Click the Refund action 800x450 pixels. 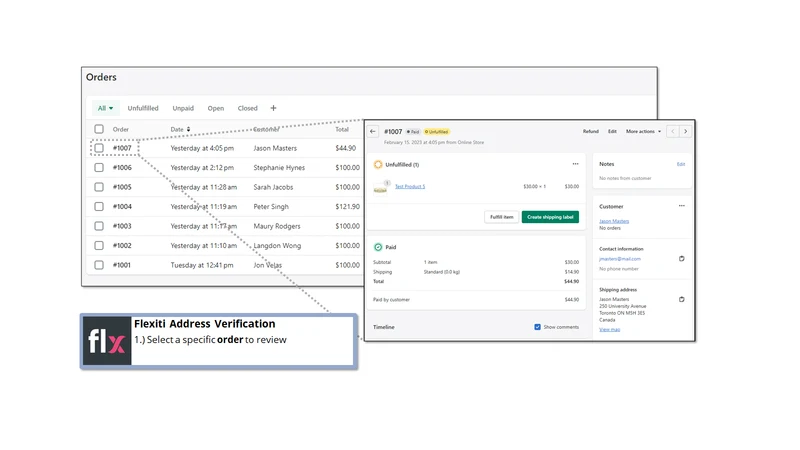tap(591, 131)
